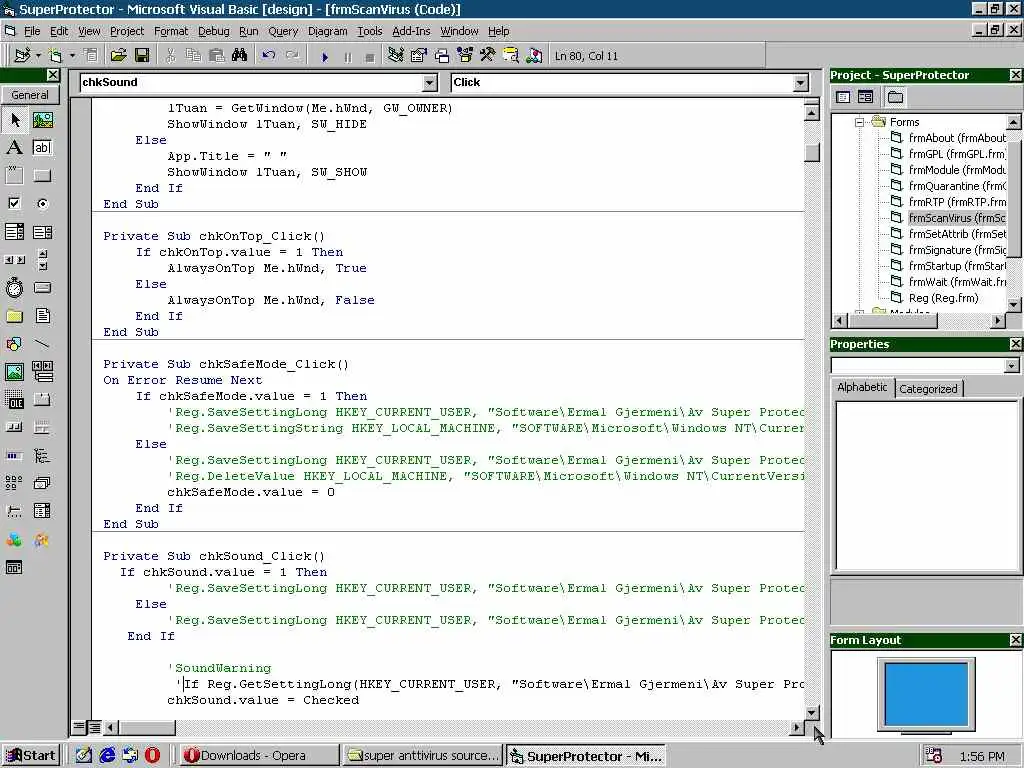Select the CheckBox control in the toolbox
1024x768 pixels.
click(14, 203)
